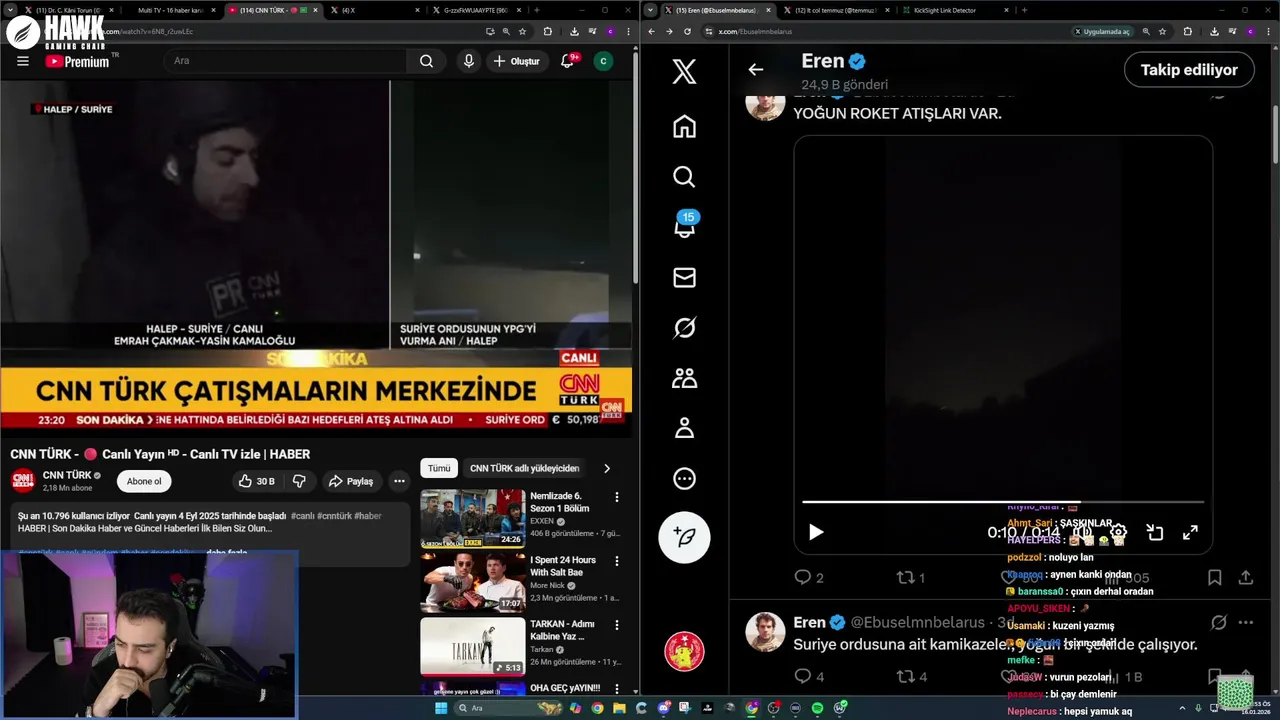Image resolution: width=1280 pixels, height=720 pixels.
Task: Open left browser tab search dropdown
Action: pos(10,10)
